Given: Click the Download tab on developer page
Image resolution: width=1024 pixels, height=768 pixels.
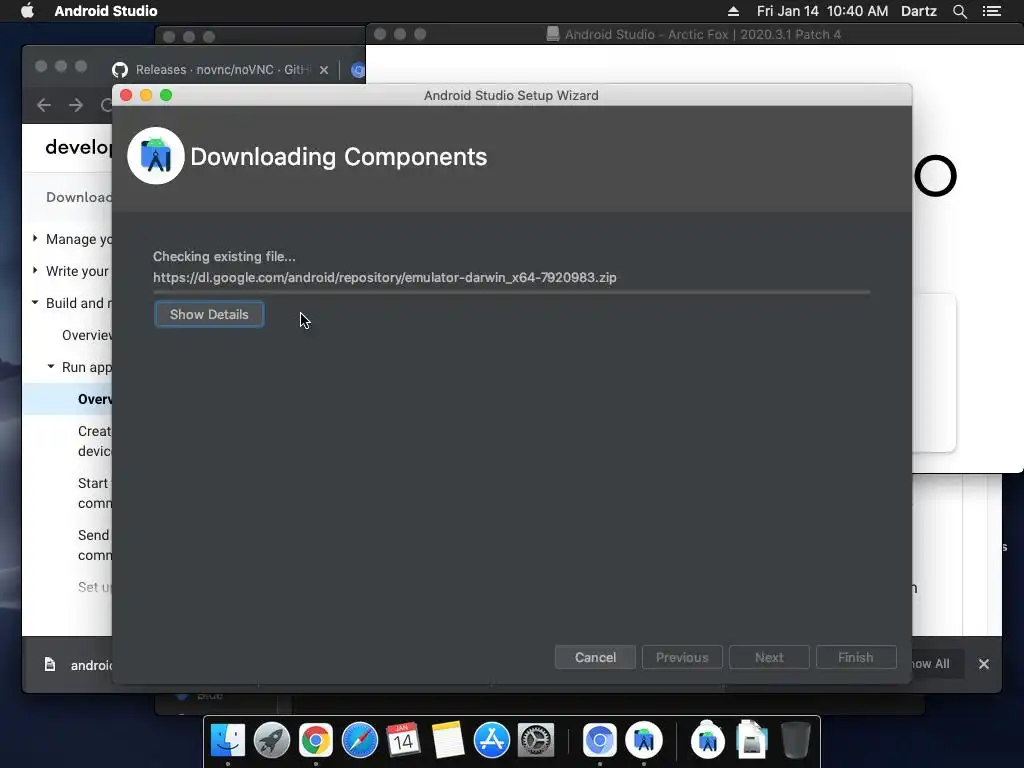Looking at the screenshot, I should (79, 197).
